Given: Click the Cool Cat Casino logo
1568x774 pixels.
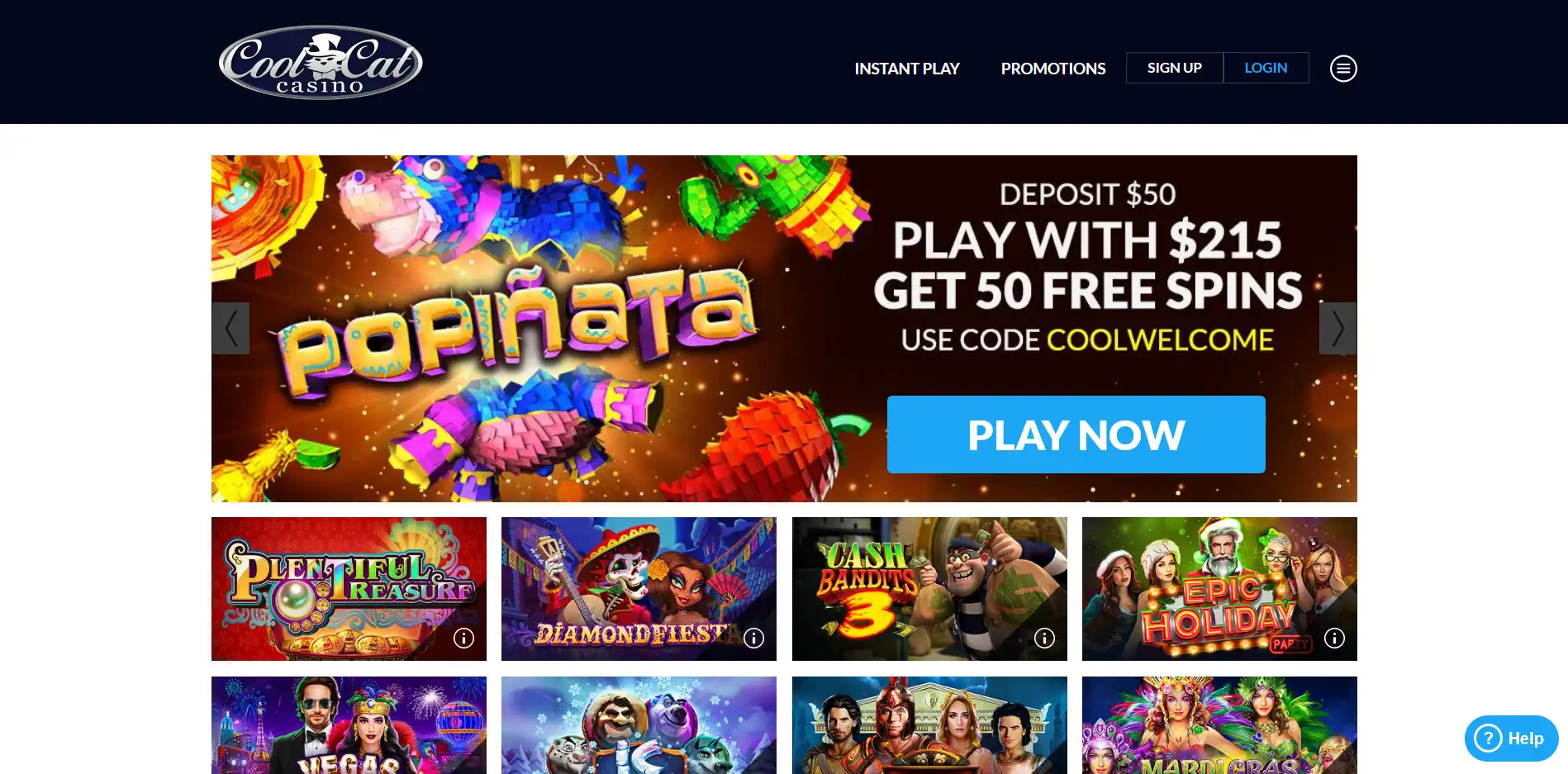Looking at the screenshot, I should click(321, 63).
